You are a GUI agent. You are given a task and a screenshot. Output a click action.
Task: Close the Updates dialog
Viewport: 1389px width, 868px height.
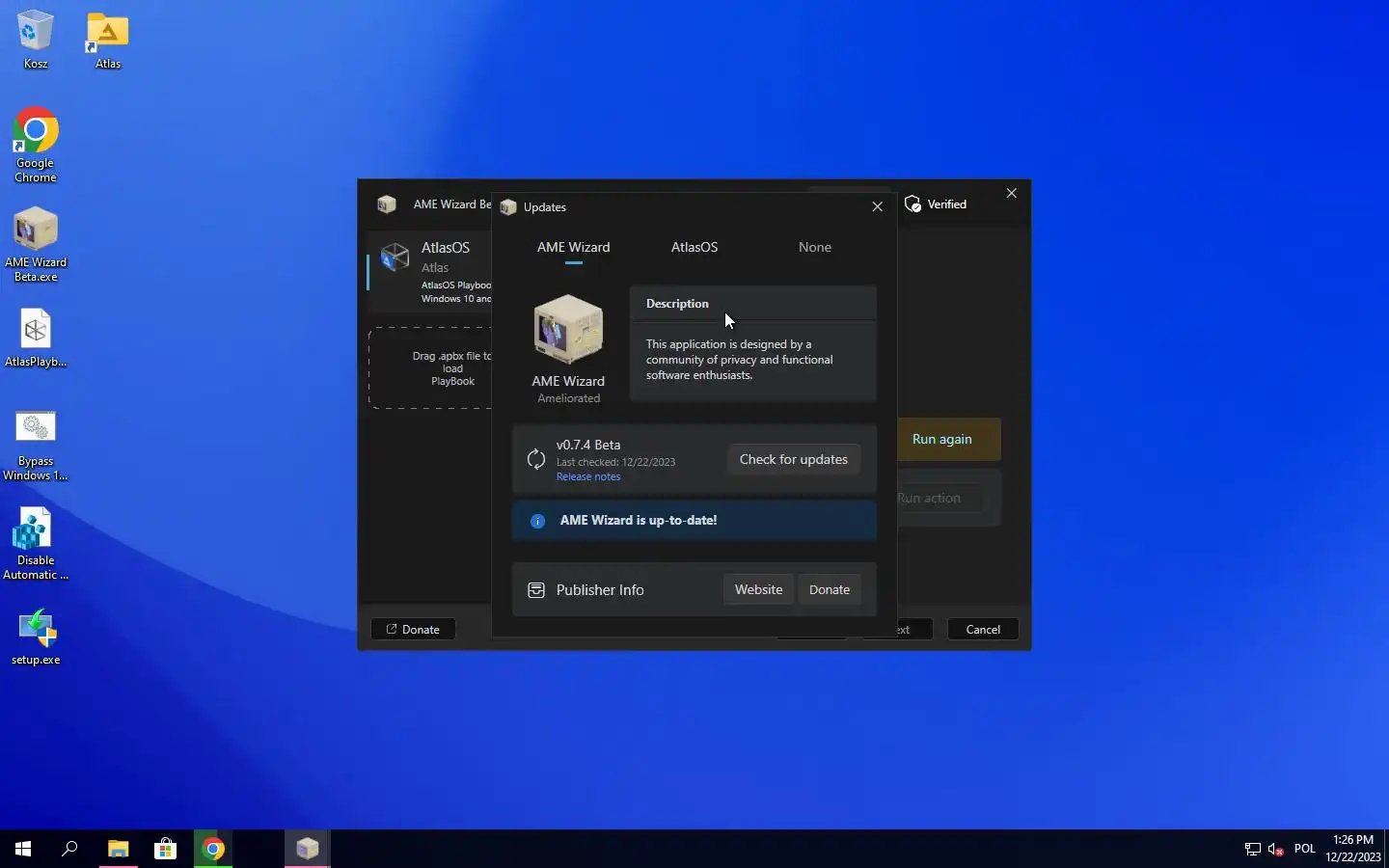(x=877, y=206)
